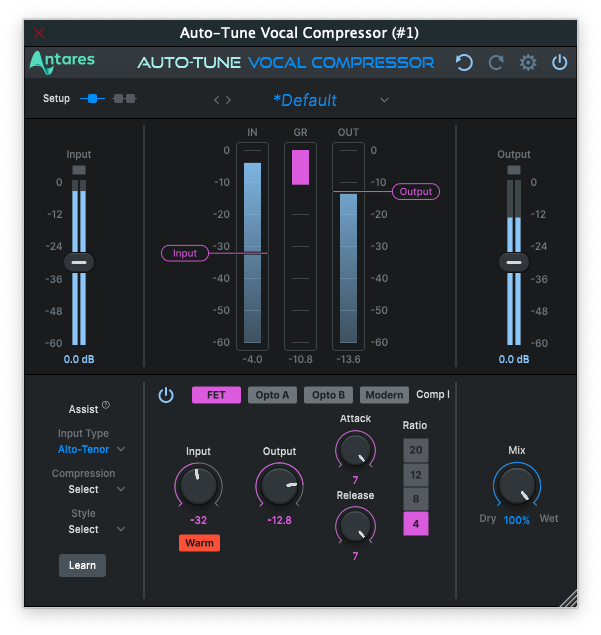Click the IN level meter
This screenshot has height=635, width=601.
click(252, 246)
